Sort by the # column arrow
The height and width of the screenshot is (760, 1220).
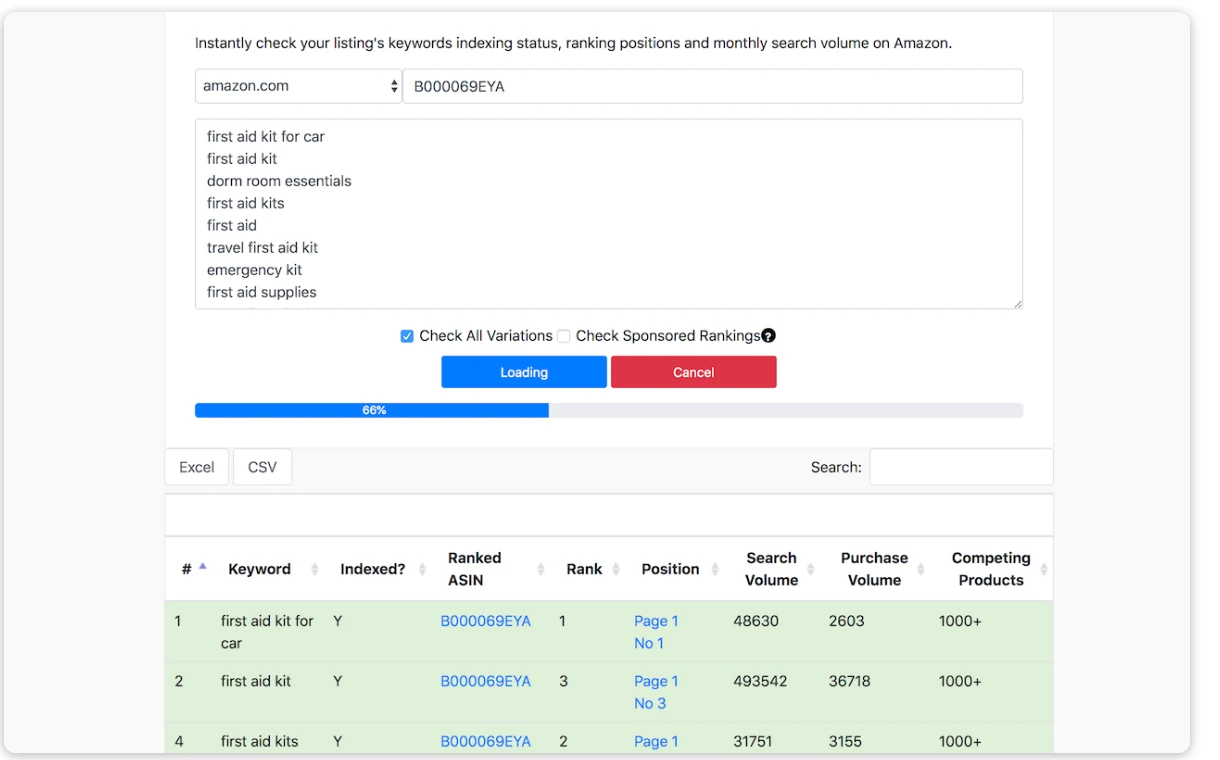[202, 566]
